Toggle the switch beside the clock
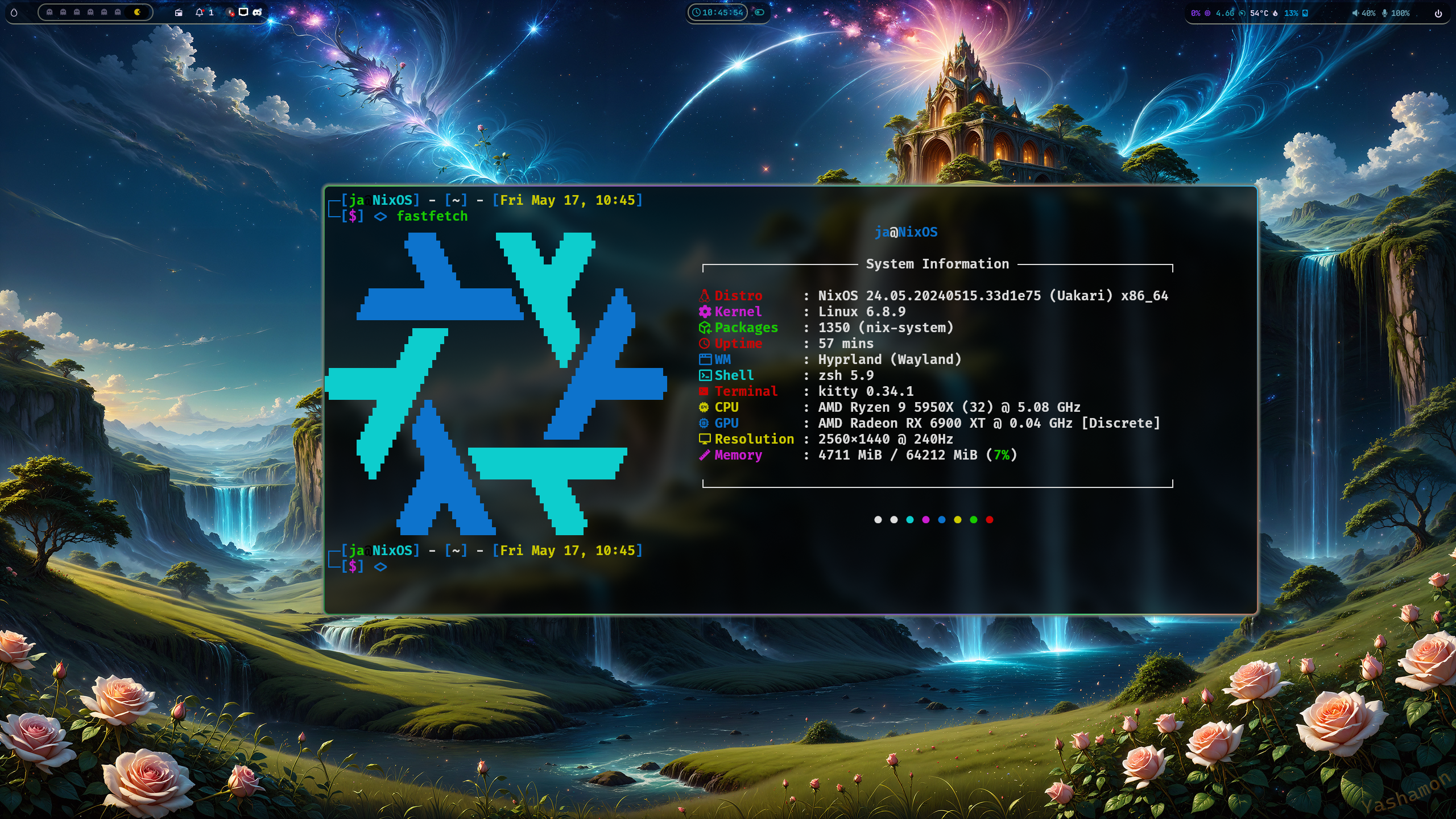The height and width of the screenshot is (819, 1456). click(759, 13)
